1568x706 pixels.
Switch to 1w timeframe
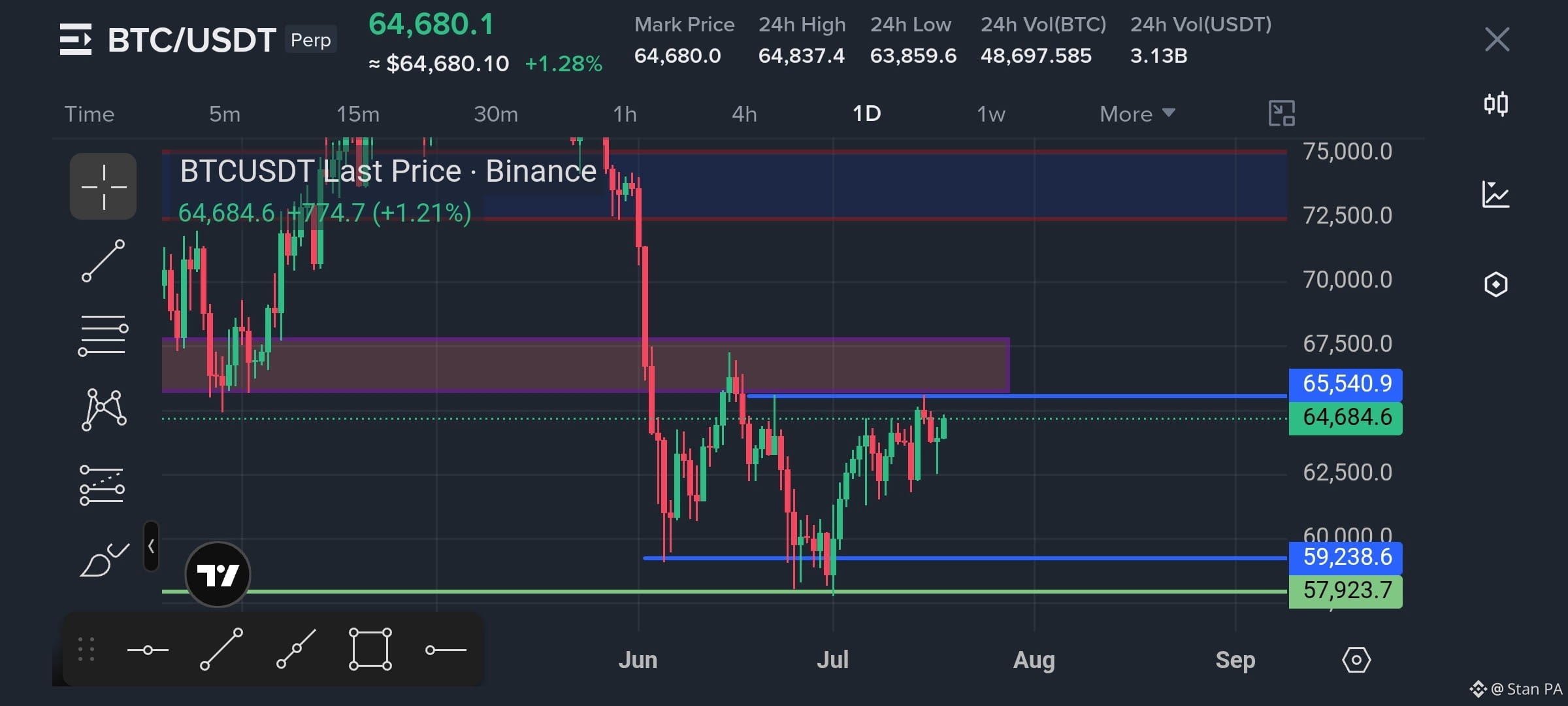[x=991, y=114]
